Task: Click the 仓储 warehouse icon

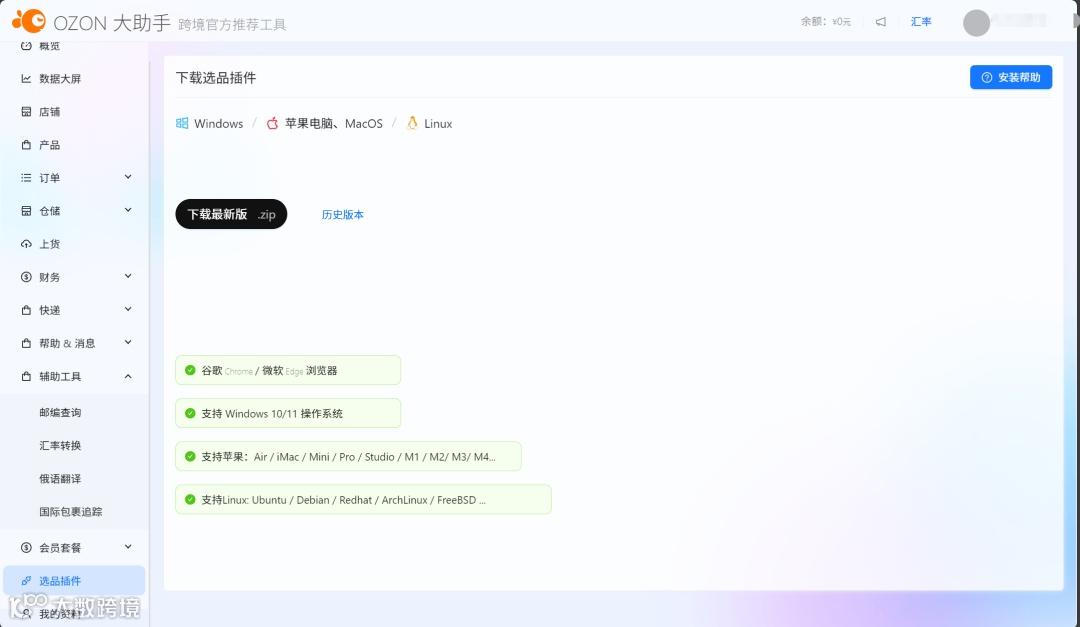Action: (x=26, y=211)
